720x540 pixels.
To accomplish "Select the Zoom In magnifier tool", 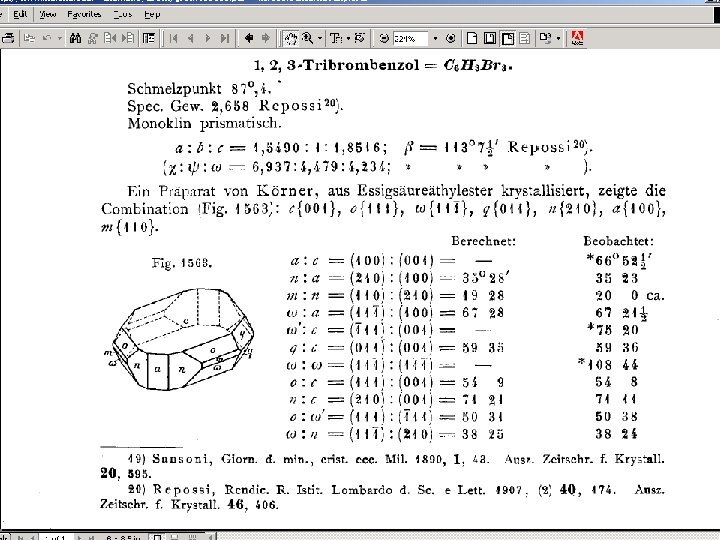I will tap(307, 38).
